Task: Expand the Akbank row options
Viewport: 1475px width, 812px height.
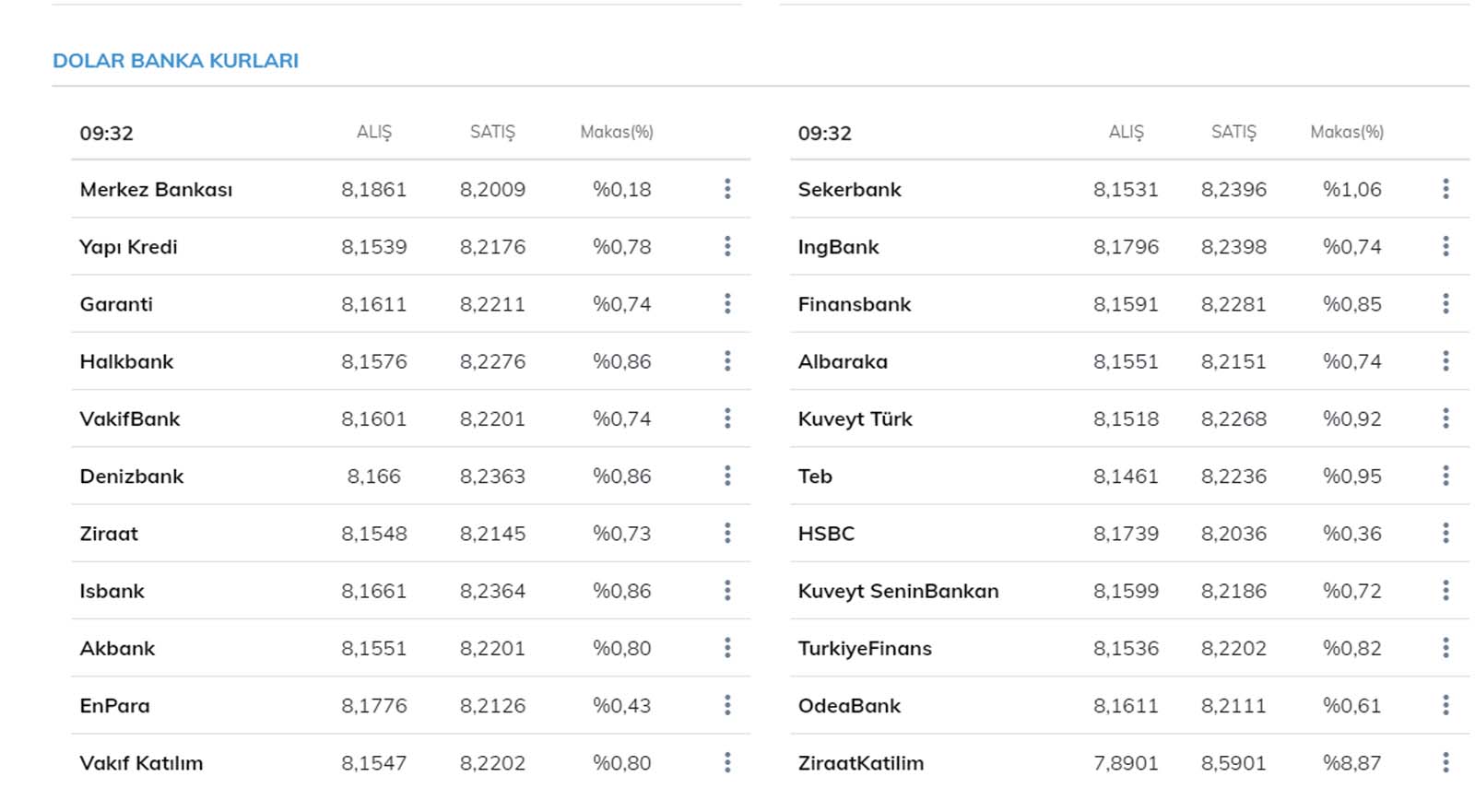Action: [727, 648]
